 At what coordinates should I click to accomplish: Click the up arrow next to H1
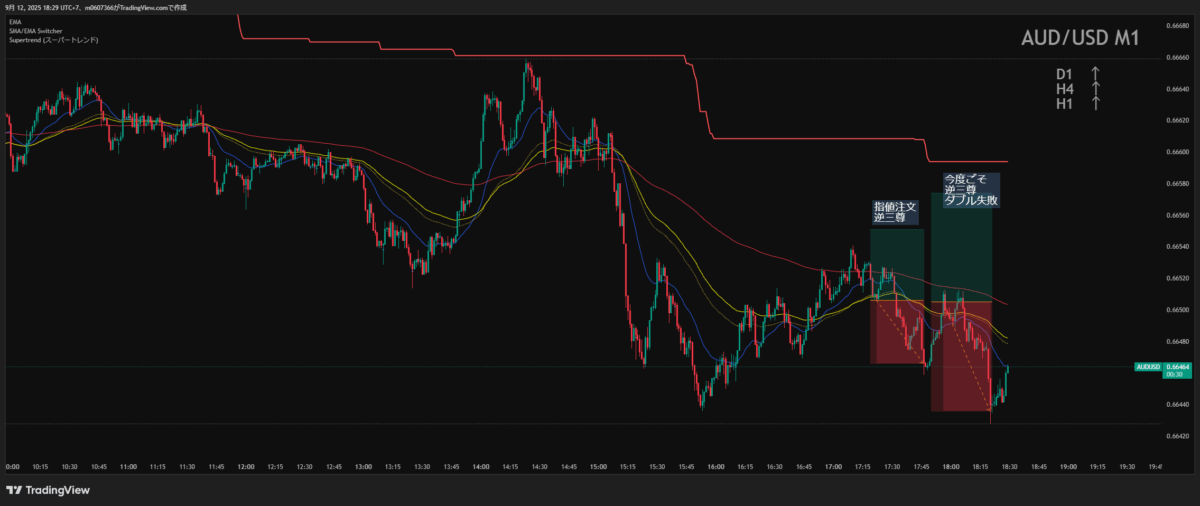point(1096,103)
